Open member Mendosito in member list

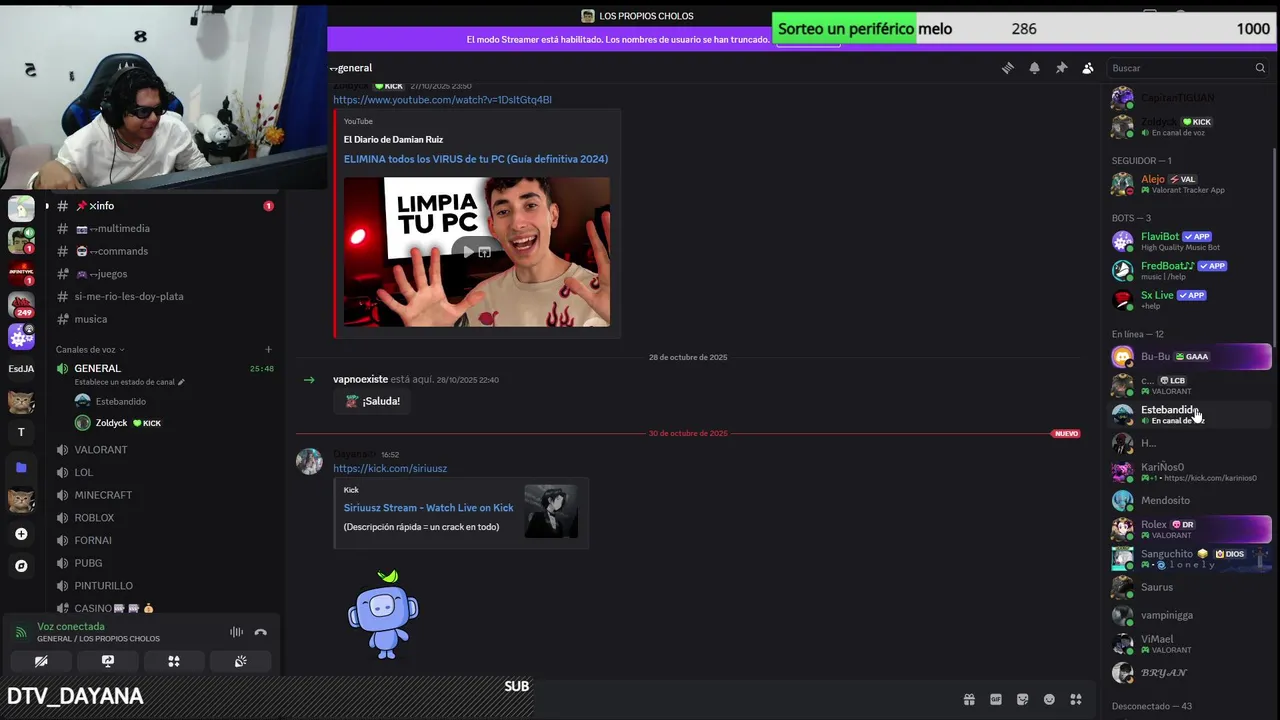pyautogui.click(x=1189, y=500)
